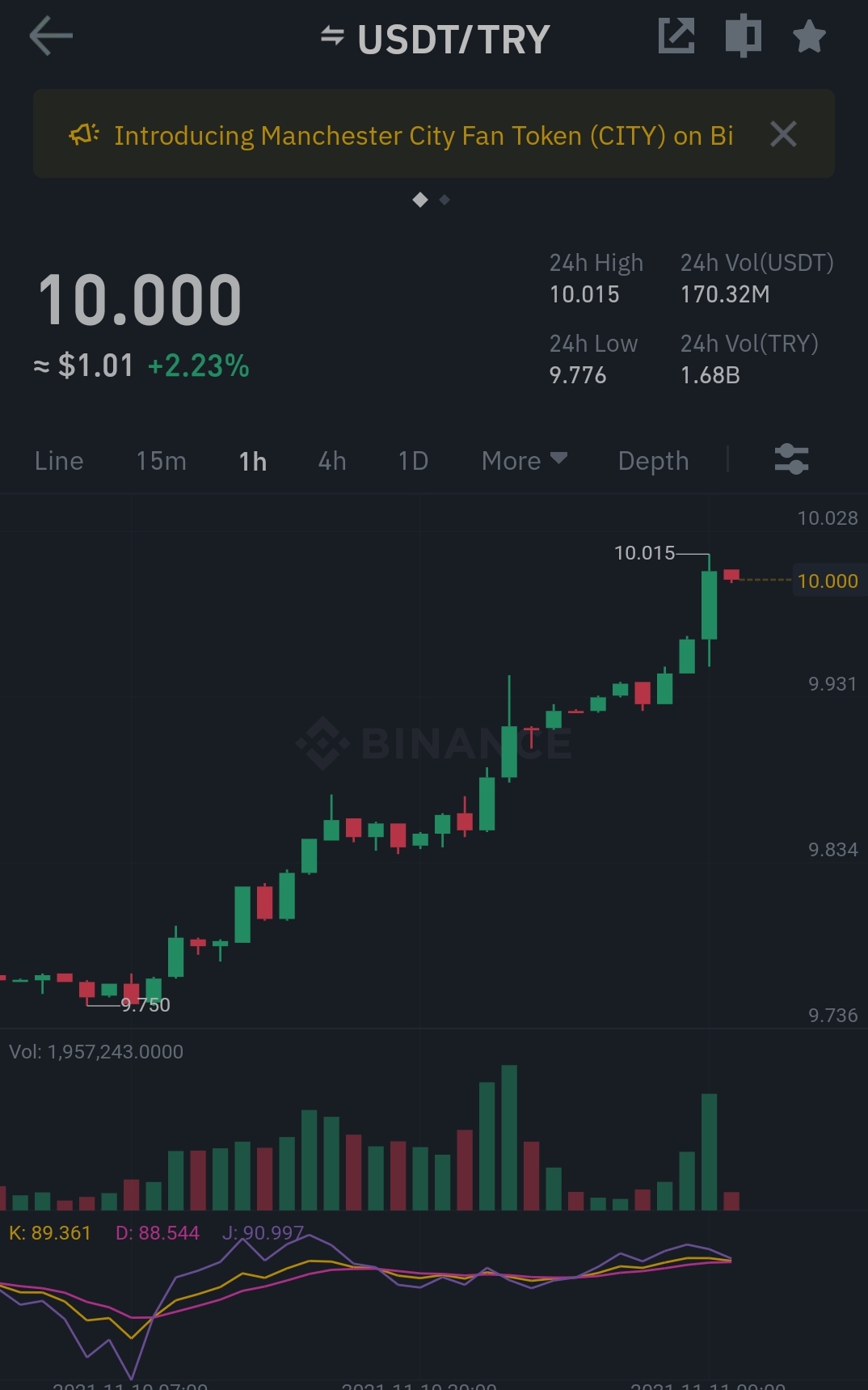Viewport: 868px width, 1390px height.
Task: Select the 1h timeframe
Action: click(x=253, y=462)
